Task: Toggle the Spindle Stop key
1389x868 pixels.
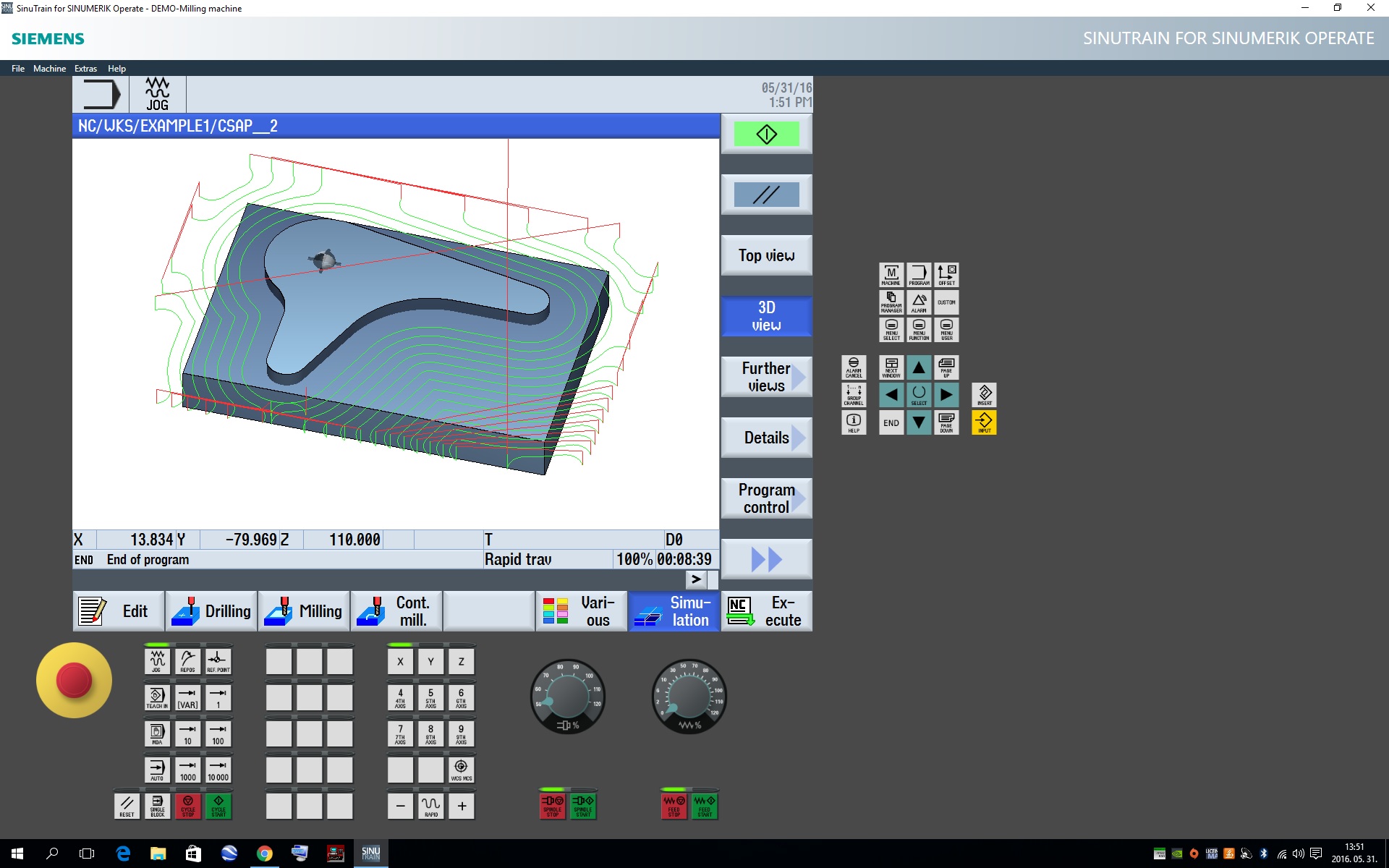Action: coord(553,806)
